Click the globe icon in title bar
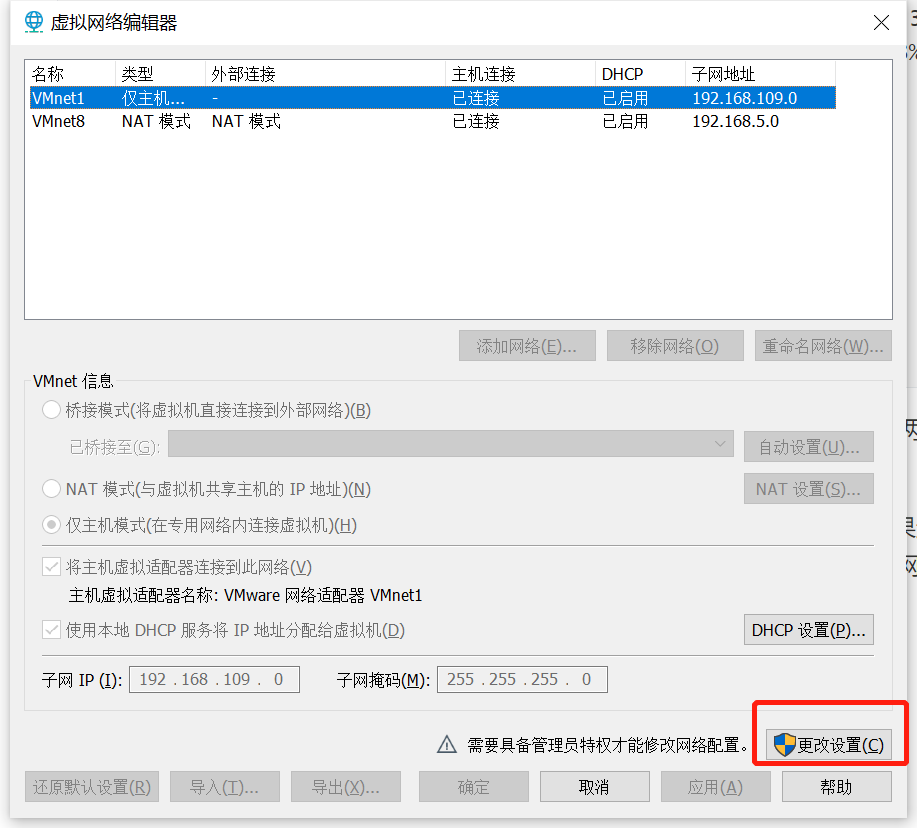Image resolution: width=917 pixels, height=828 pixels. (34, 21)
